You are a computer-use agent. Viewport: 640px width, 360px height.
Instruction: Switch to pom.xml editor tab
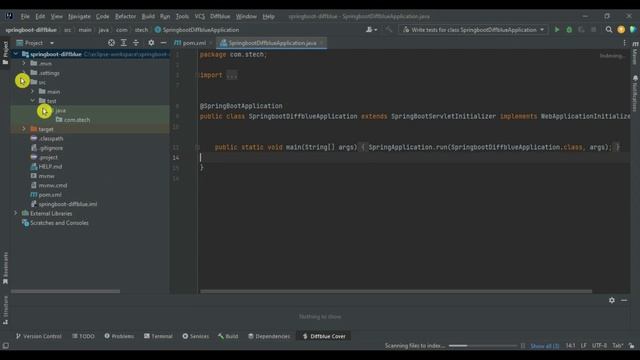(194, 43)
